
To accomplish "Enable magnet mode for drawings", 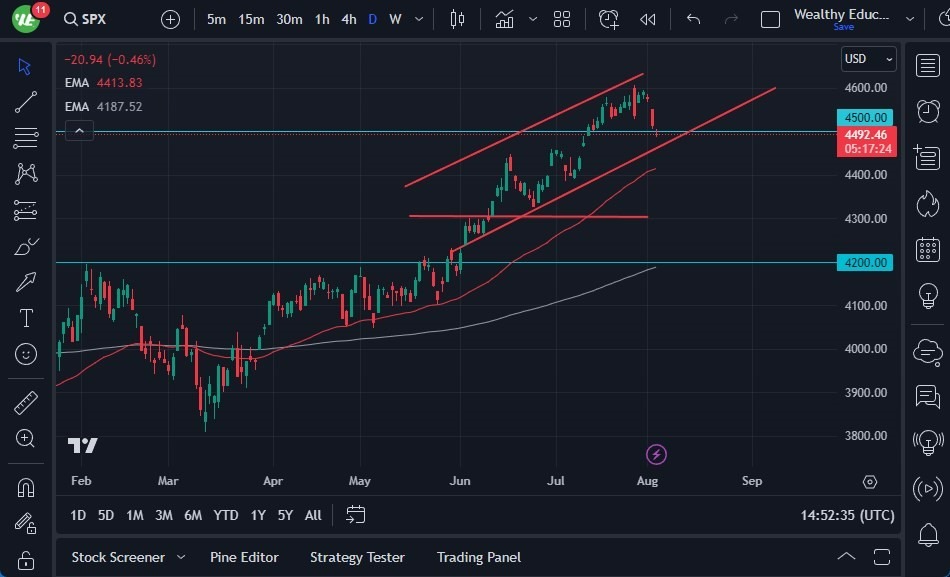I will tap(25, 486).
